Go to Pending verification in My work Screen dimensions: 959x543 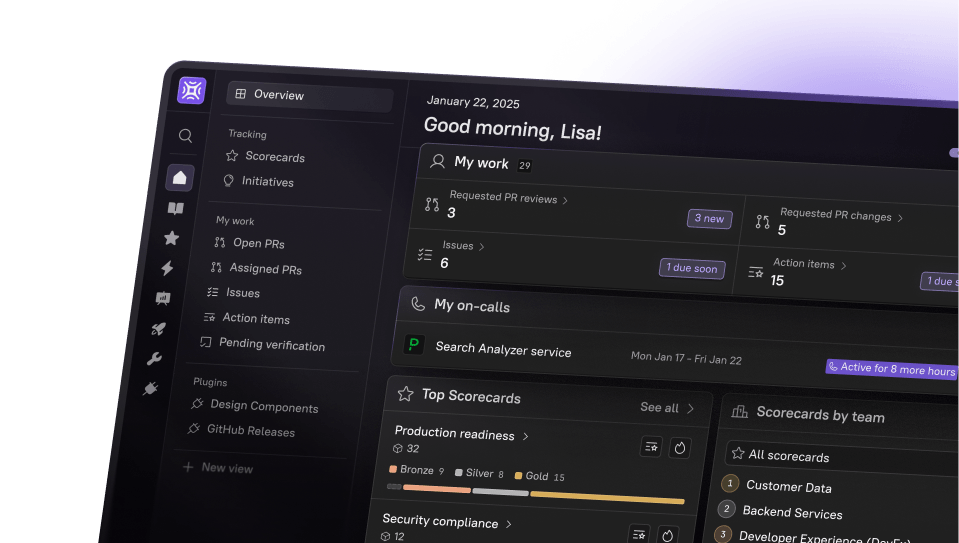271,345
